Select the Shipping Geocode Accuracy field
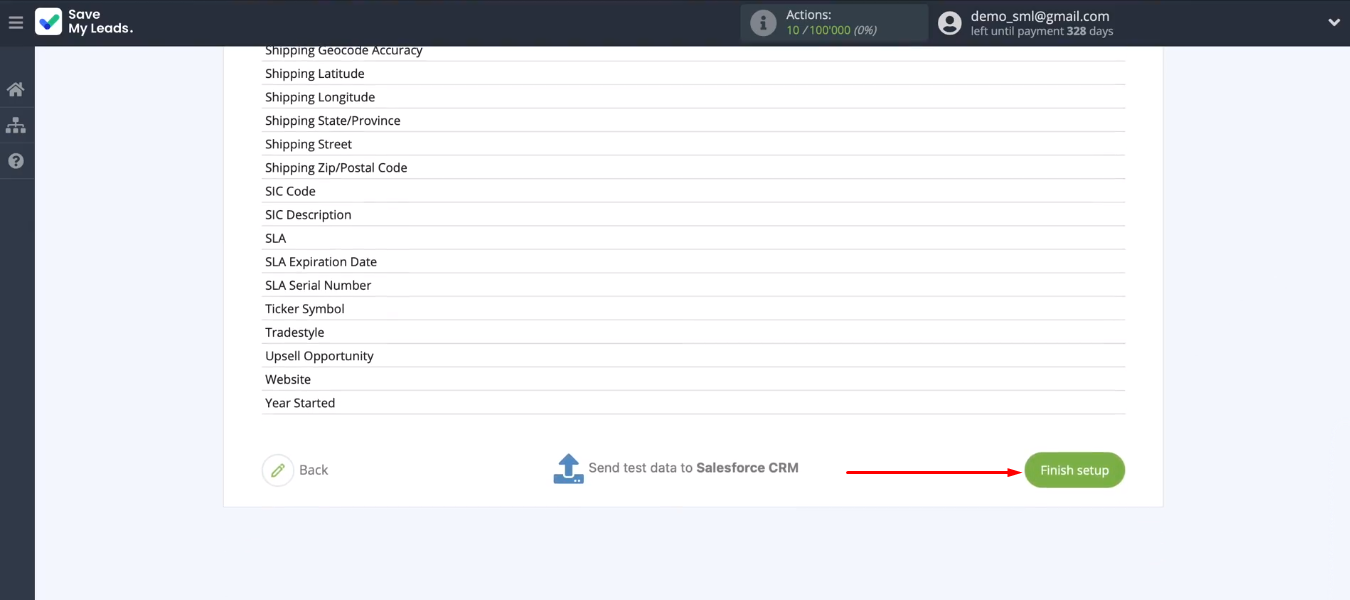 coord(693,50)
